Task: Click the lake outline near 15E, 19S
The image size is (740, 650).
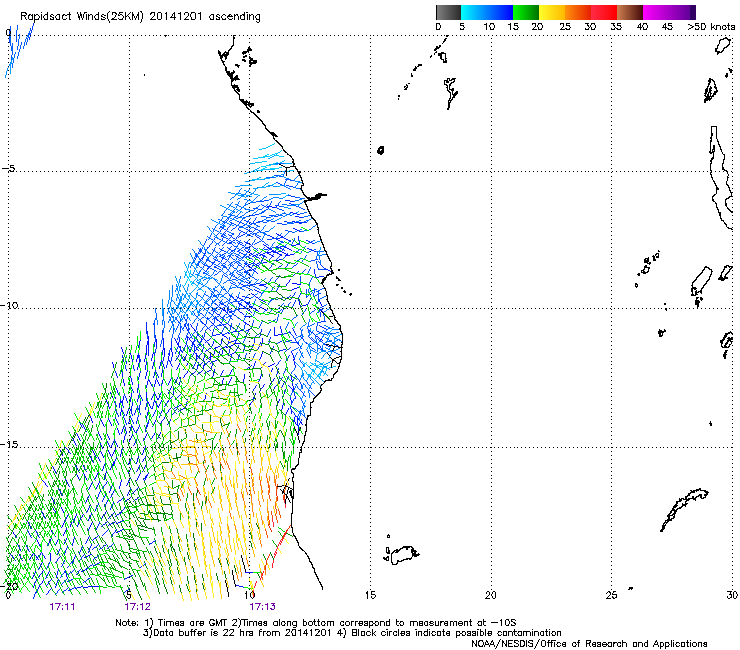Action: pos(404,555)
